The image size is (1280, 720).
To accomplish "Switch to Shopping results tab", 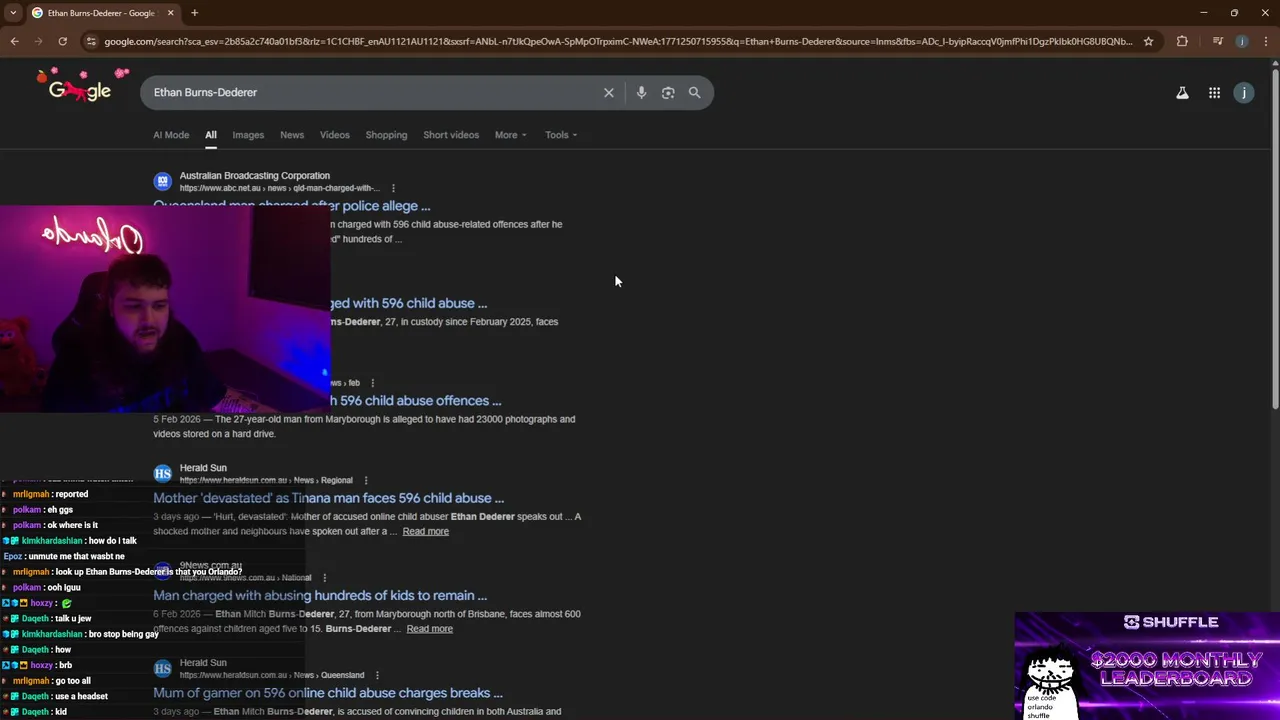I will pos(386,135).
